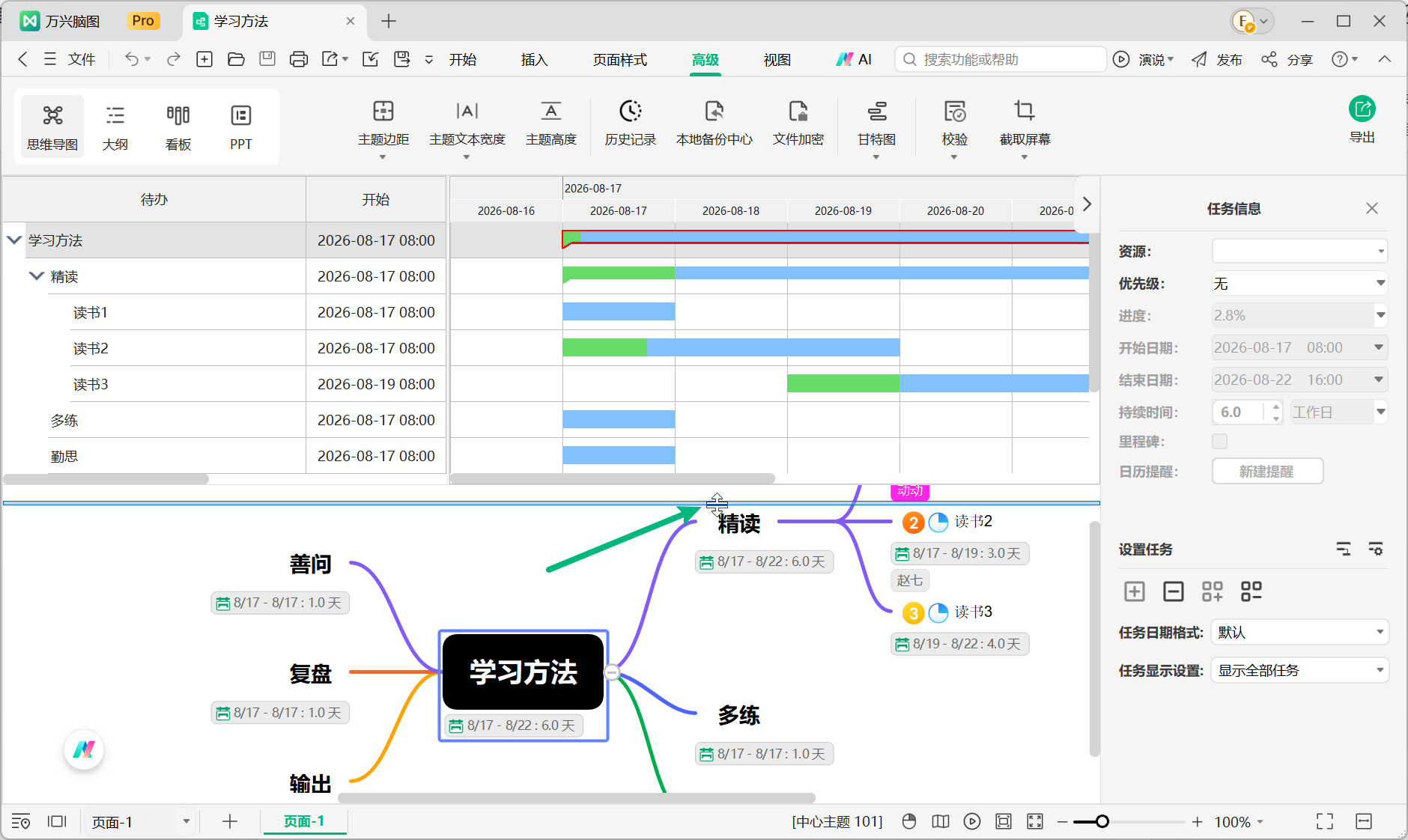Click the help question mark icon

coord(1340,59)
